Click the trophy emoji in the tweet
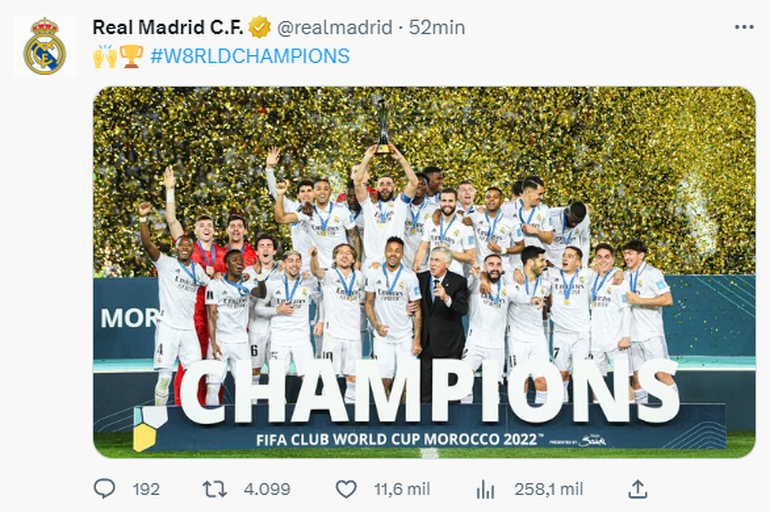 131,56
